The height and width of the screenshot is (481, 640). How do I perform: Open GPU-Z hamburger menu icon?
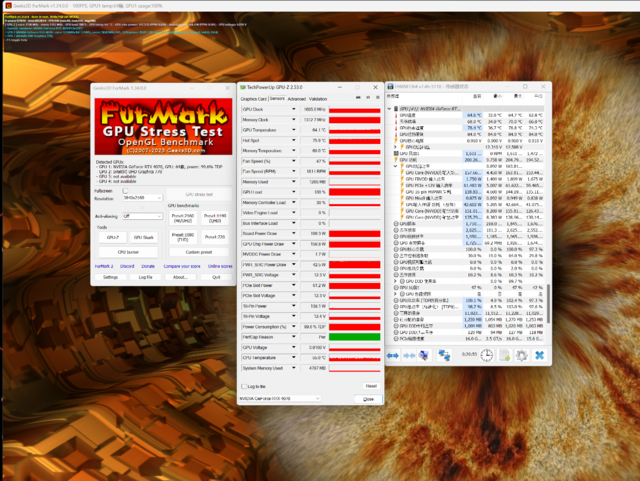click(378, 98)
